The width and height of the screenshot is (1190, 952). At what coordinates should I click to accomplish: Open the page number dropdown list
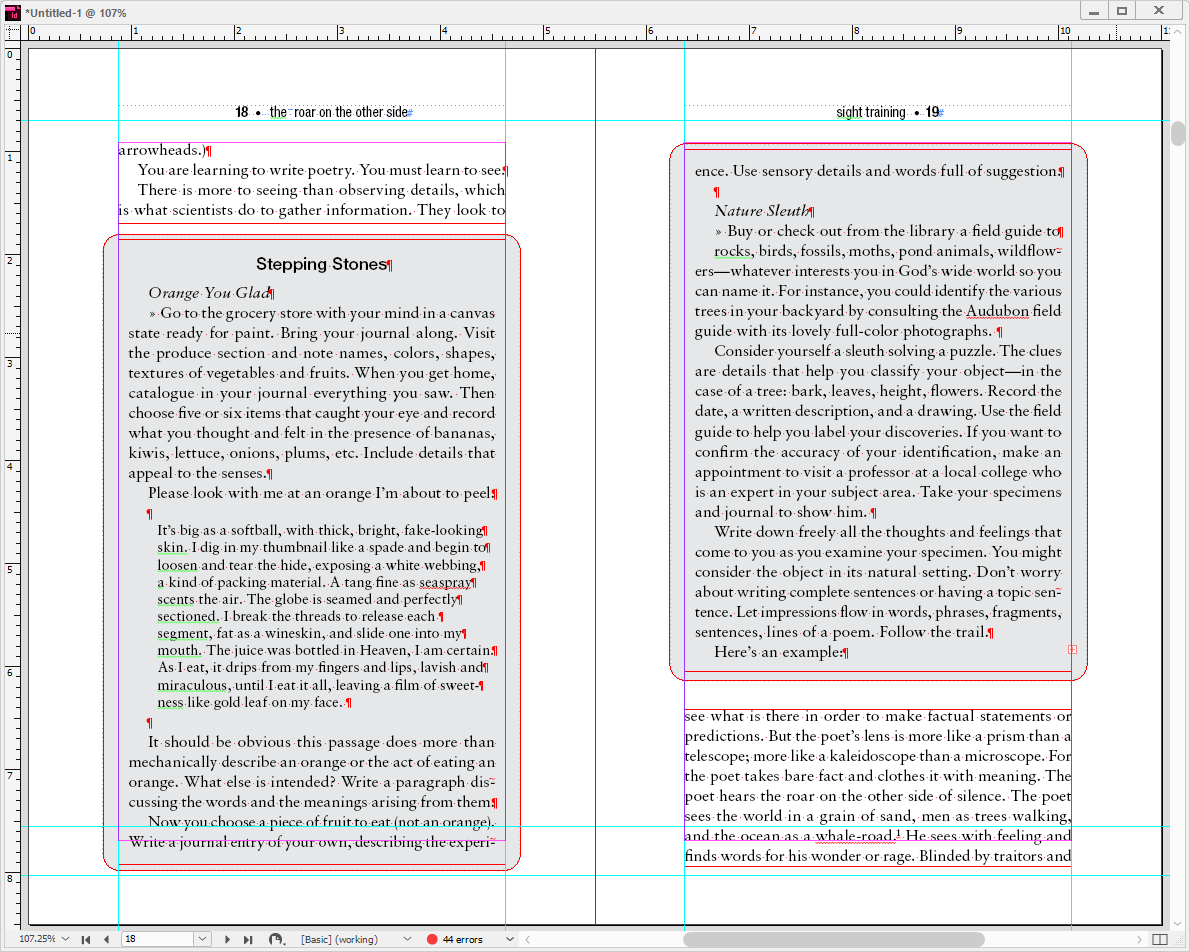[202, 939]
